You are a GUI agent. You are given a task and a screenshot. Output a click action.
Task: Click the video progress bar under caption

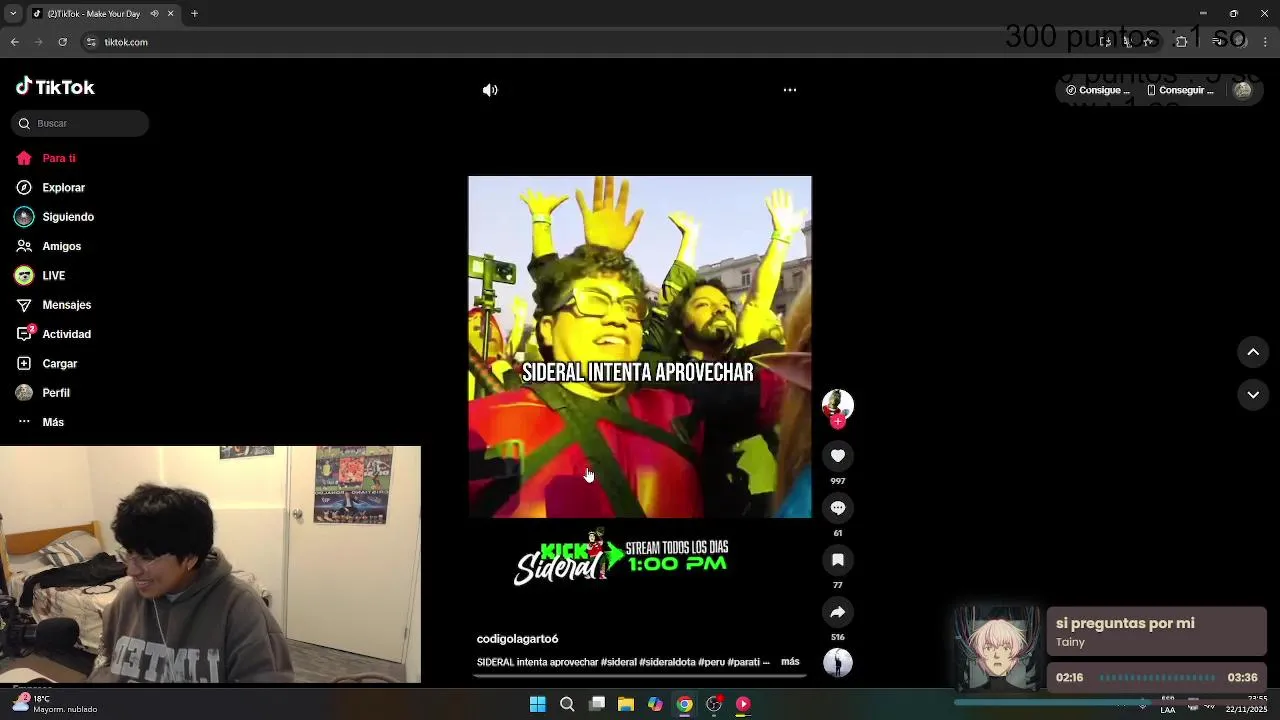point(640,676)
